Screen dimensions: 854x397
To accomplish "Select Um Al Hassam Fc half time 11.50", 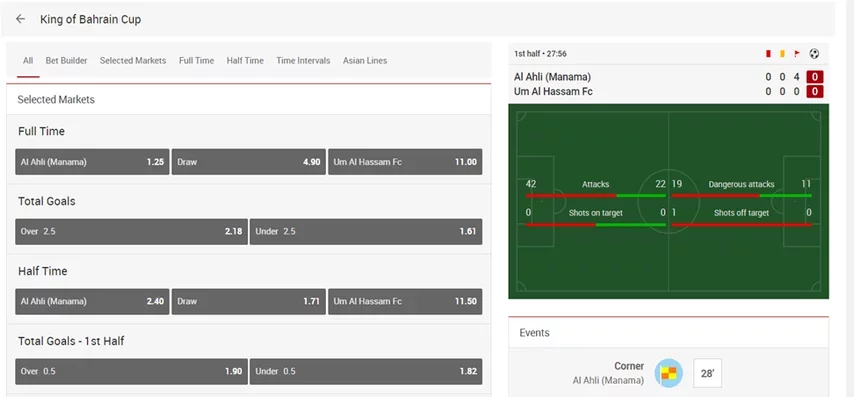I will point(405,301).
